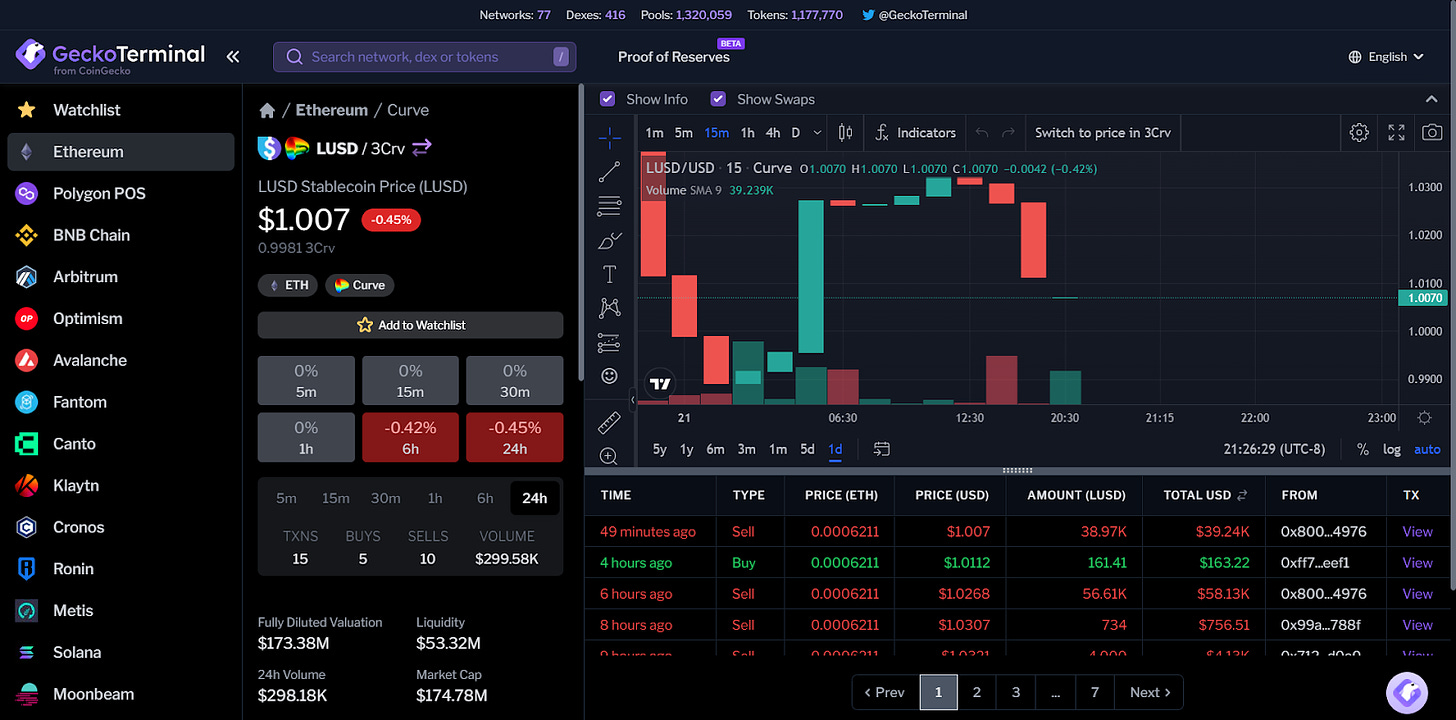This screenshot has height=720, width=1456.
Task: Collapse the chart panel with chevron
Action: [x=1431, y=99]
